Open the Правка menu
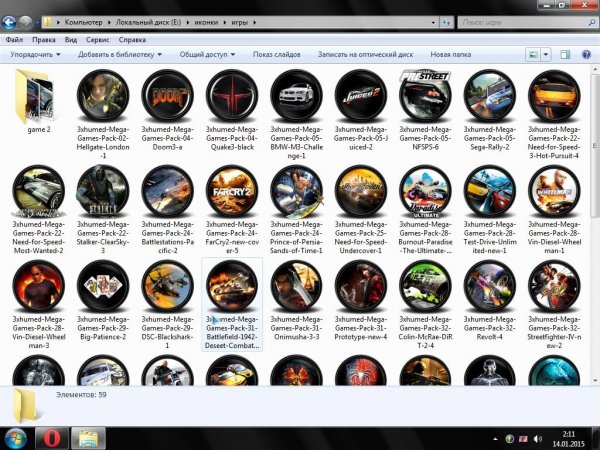Image resolution: width=600 pixels, height=450 pixels. 44,40
